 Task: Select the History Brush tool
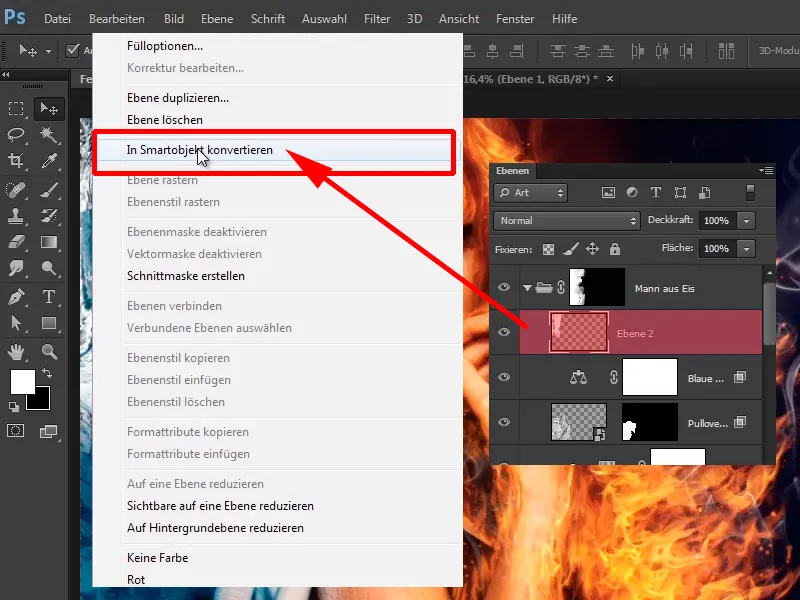tap(49, 216)
